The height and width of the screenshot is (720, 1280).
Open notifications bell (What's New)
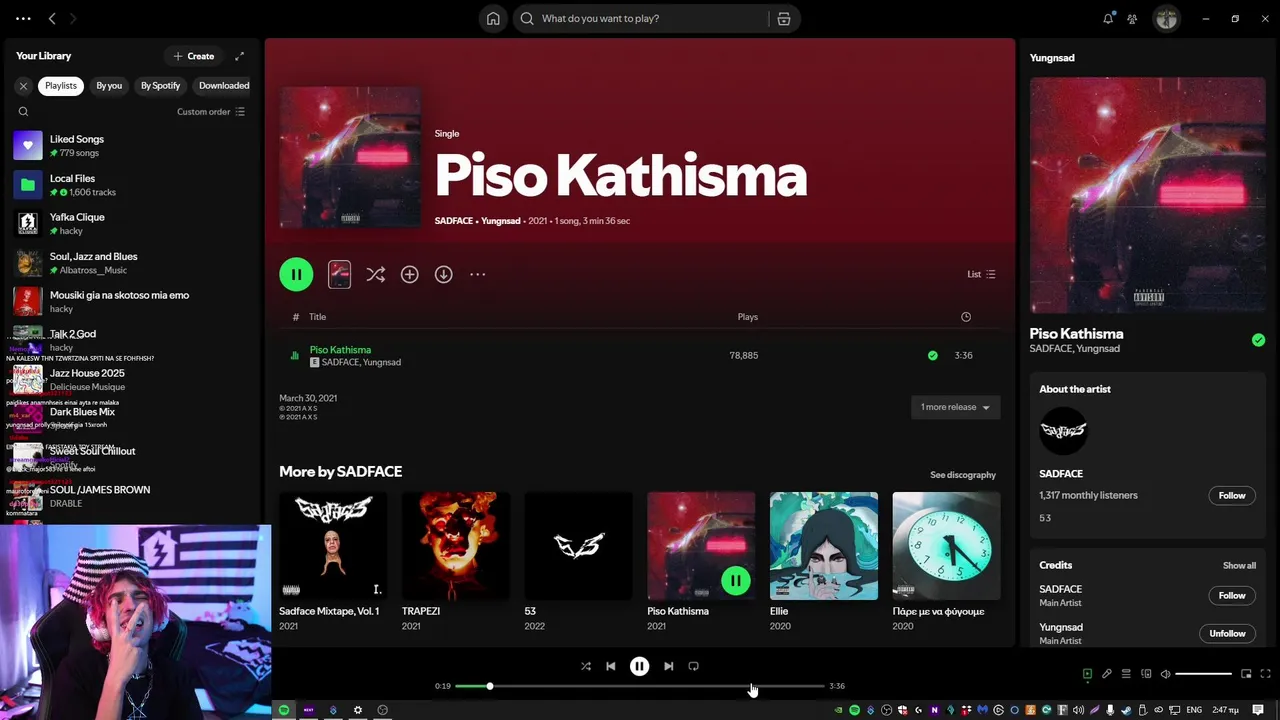point(1108,18)
